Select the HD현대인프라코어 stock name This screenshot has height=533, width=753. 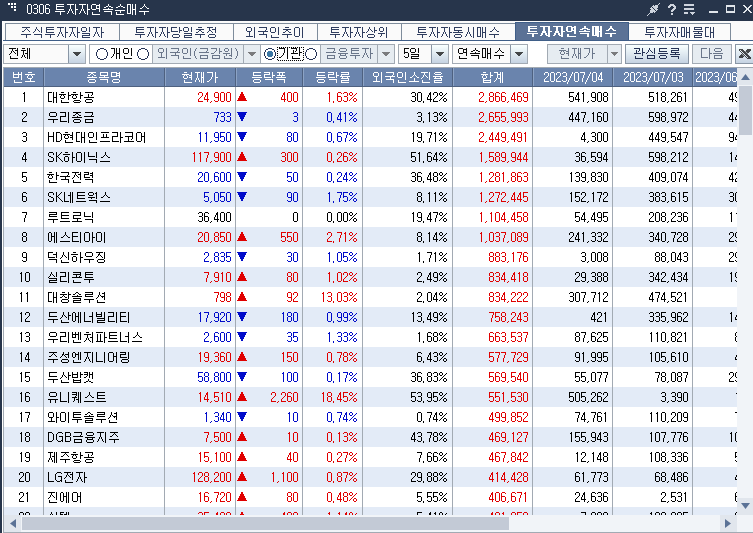(96, 138)
